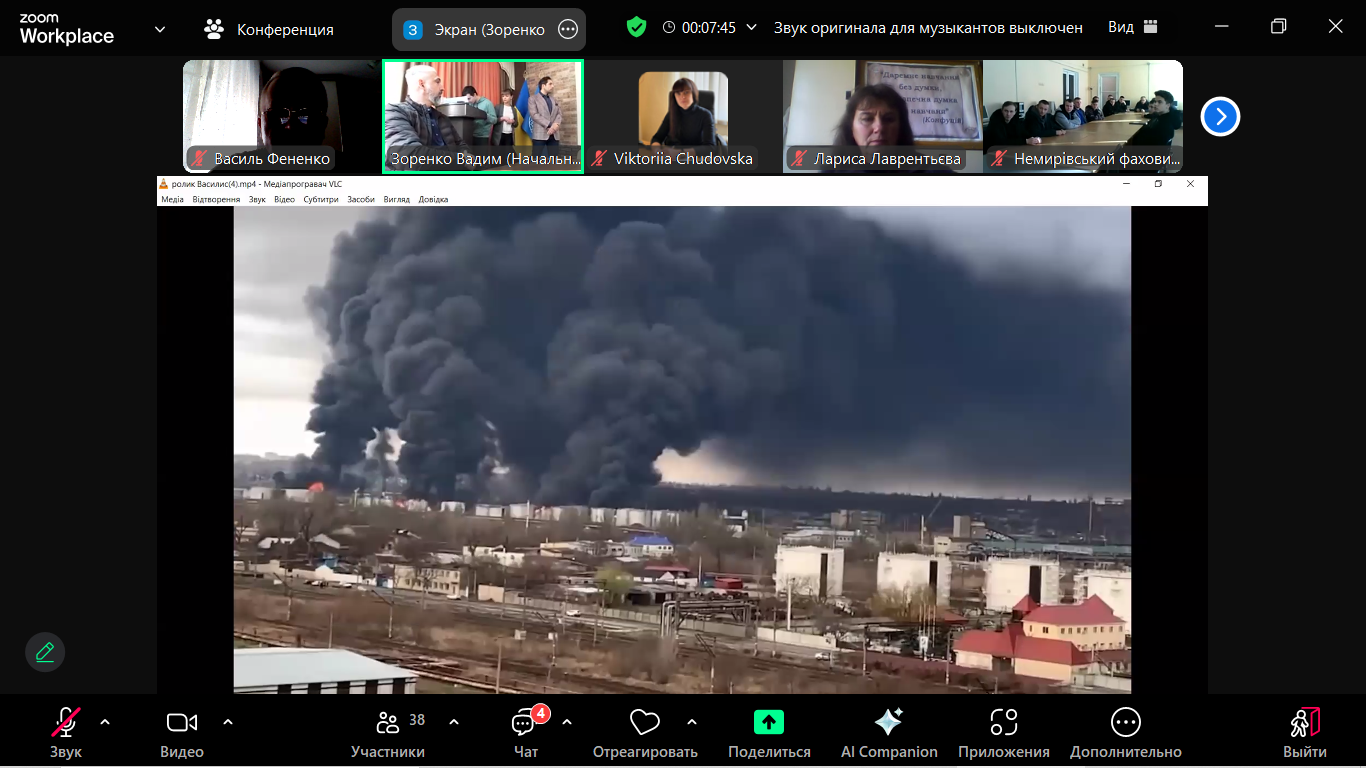Select the Конференция tab

point(269,29)
